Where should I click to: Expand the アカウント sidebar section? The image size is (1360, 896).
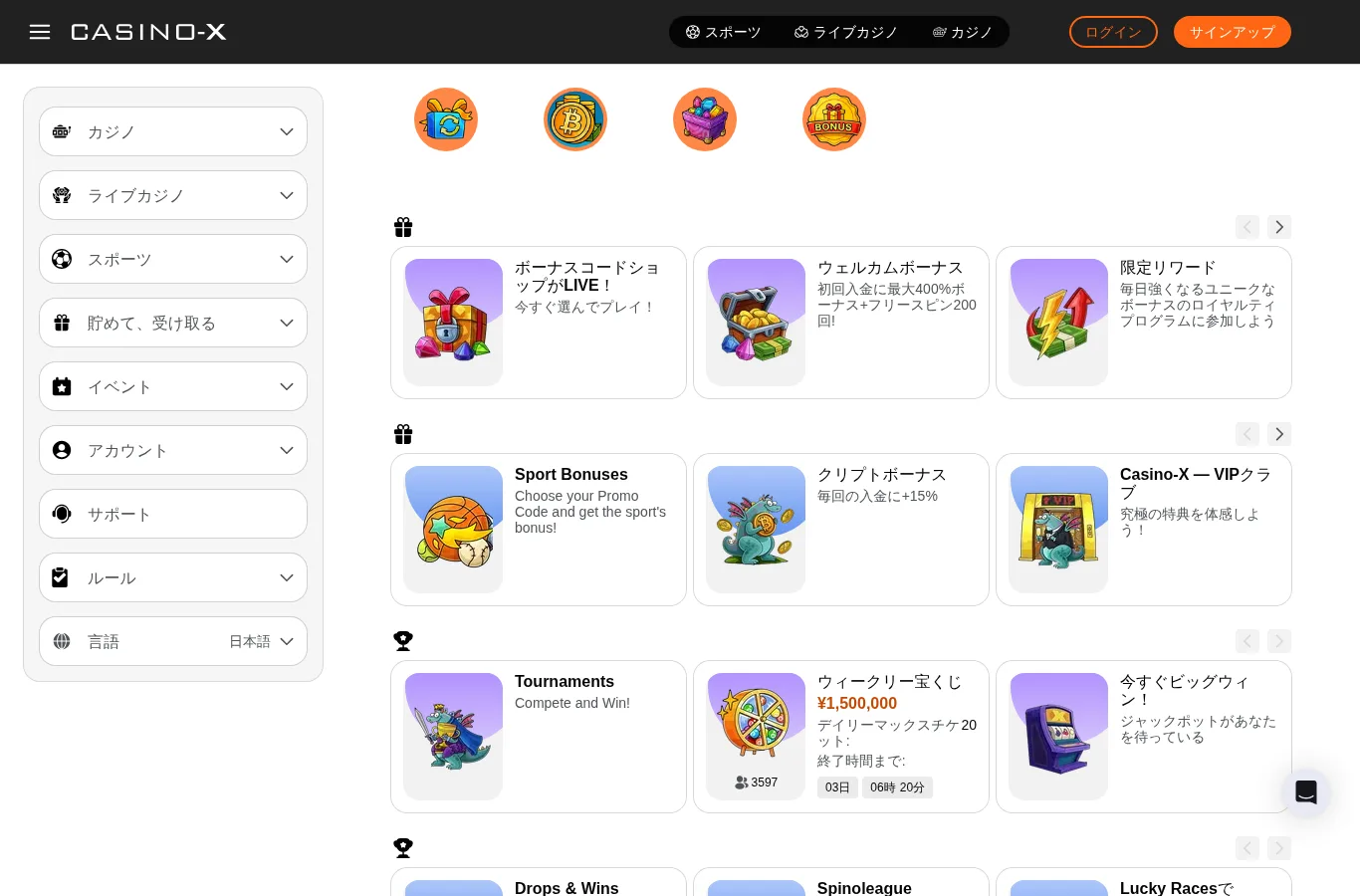pos(173,450)
